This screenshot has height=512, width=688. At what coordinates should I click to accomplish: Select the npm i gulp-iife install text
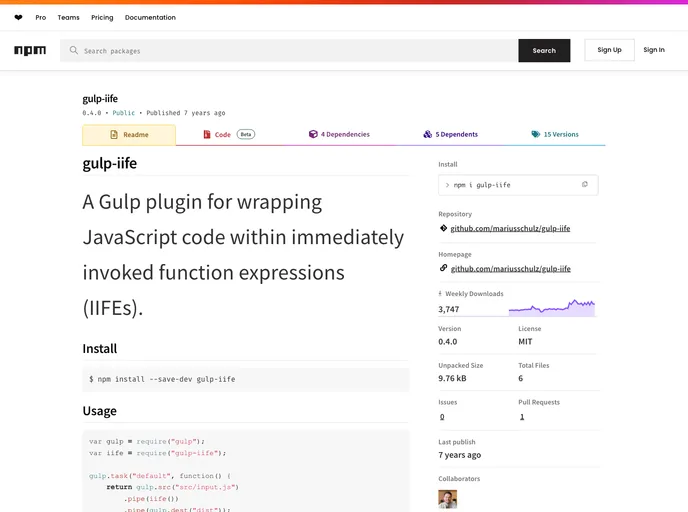pyautogui.click(x=482, y=185)
